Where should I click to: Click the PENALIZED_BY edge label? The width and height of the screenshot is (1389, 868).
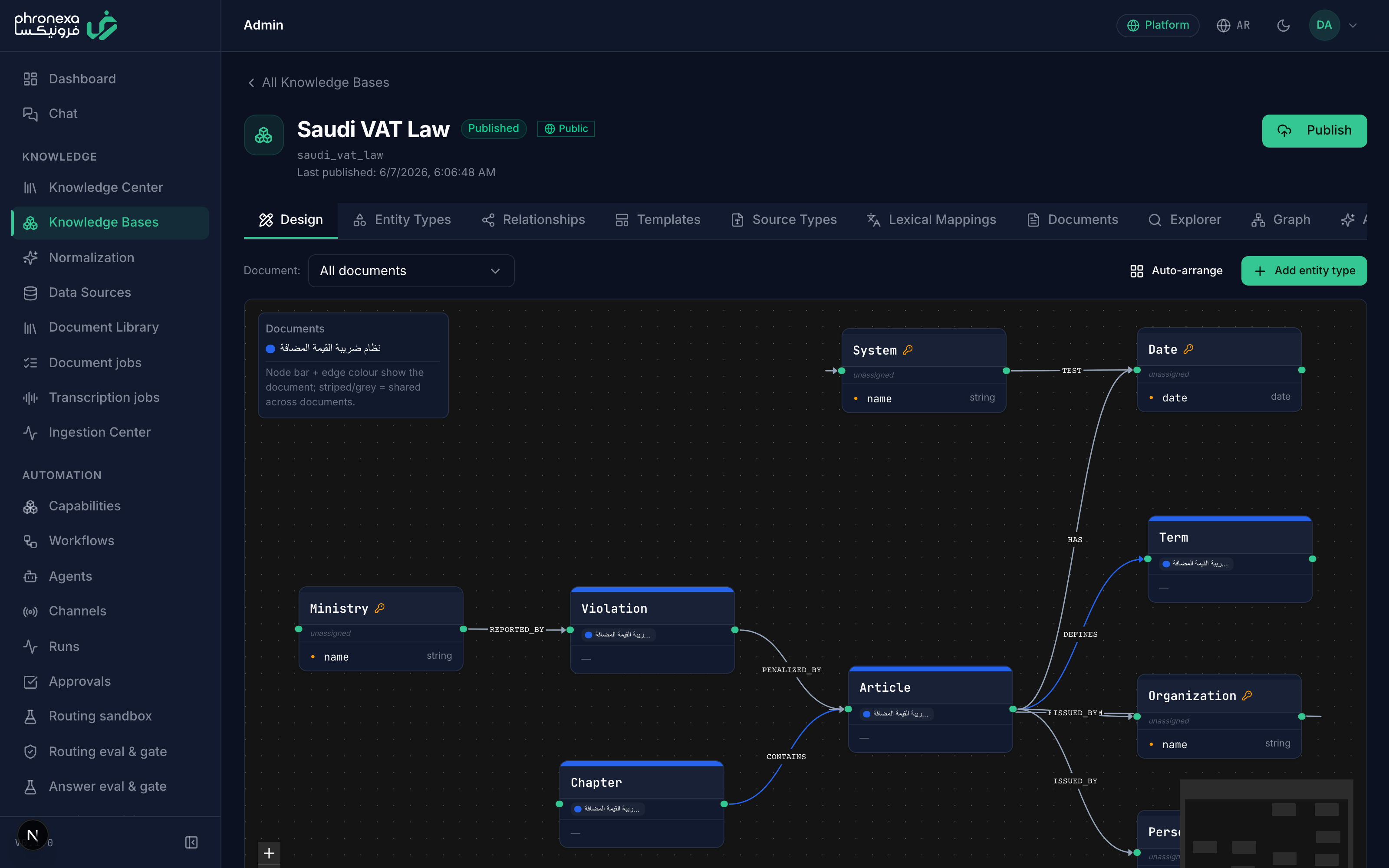pyautogui.click(x=791, y=670)
